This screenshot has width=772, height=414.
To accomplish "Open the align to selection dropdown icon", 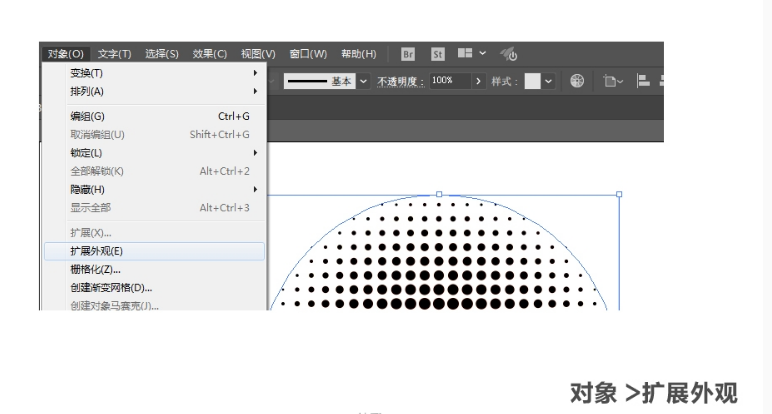I will (613, 81).
